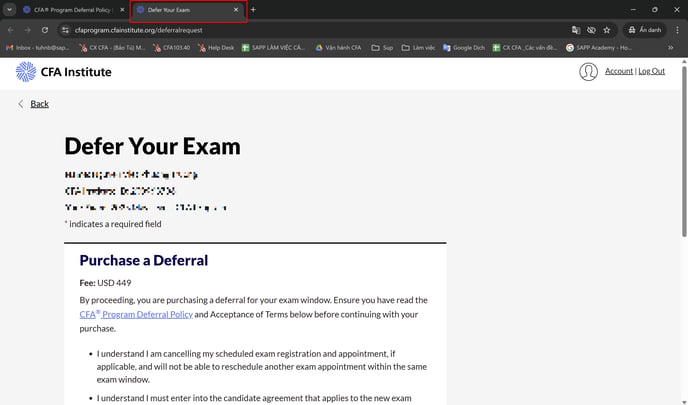
Task: Click the CFA Institute logo
Action: pyautogui.click(x=64, y=72)
